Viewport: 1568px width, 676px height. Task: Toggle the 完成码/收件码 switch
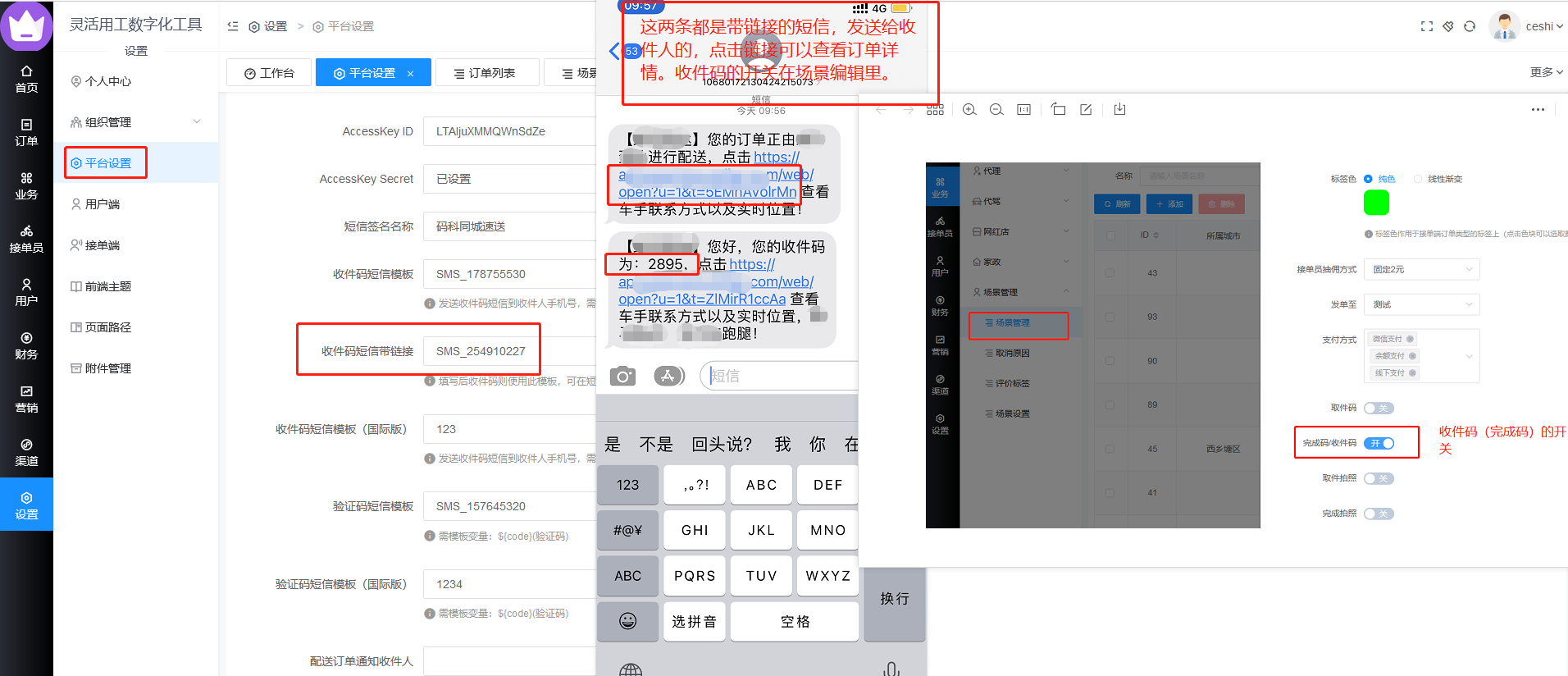(1379, 443)
